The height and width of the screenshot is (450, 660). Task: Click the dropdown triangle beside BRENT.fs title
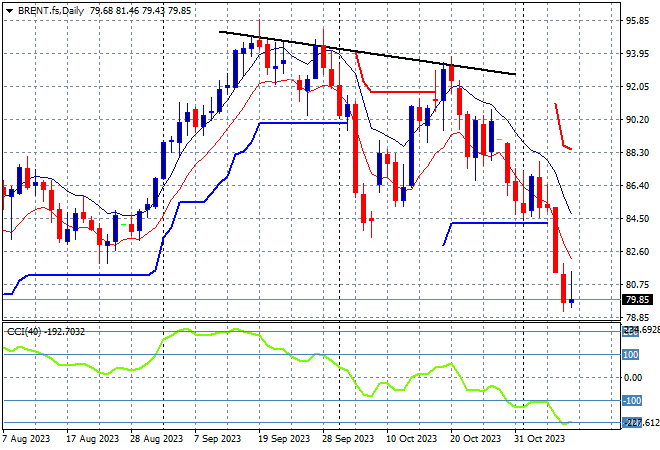pyautogui.click(x=9, y=11)
